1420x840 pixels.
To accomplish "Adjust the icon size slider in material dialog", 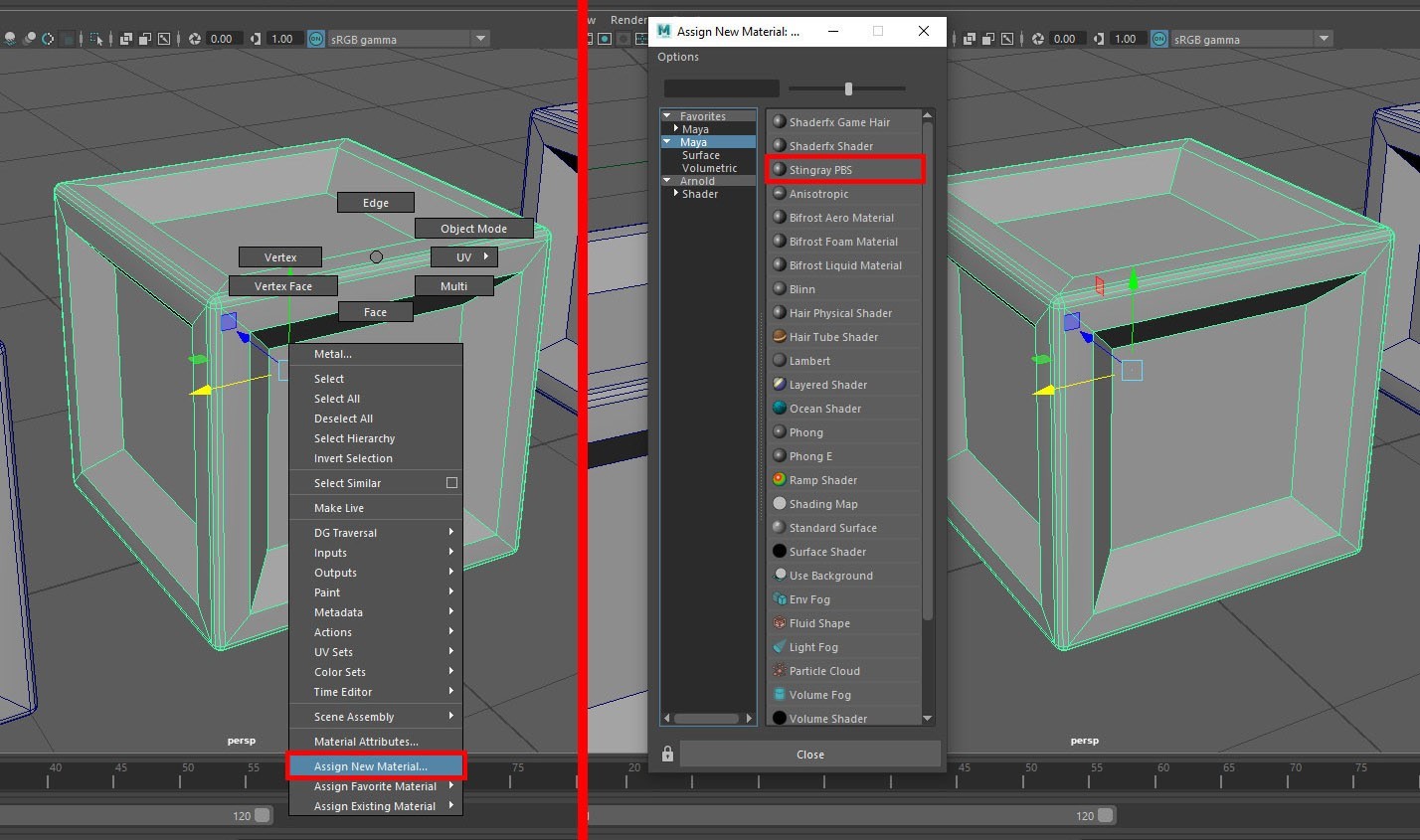I will (x=848, y=88).
